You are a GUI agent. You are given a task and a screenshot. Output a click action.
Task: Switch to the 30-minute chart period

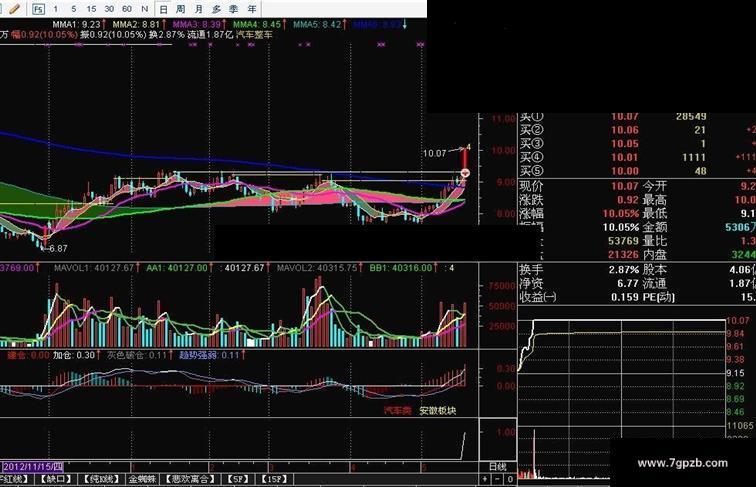point(109,9)
